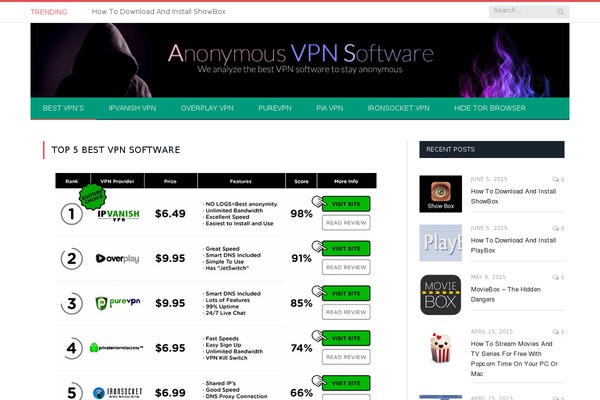This screenshot has width=600, height=400.
Task: Open the Popcorn Time post thumbnail
Action: coord(440,348)
